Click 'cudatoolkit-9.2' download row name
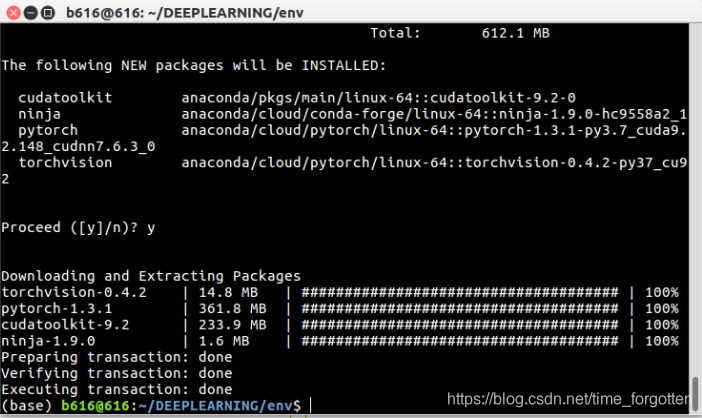Screen dimensions: 702x418 tap(65, 325)
